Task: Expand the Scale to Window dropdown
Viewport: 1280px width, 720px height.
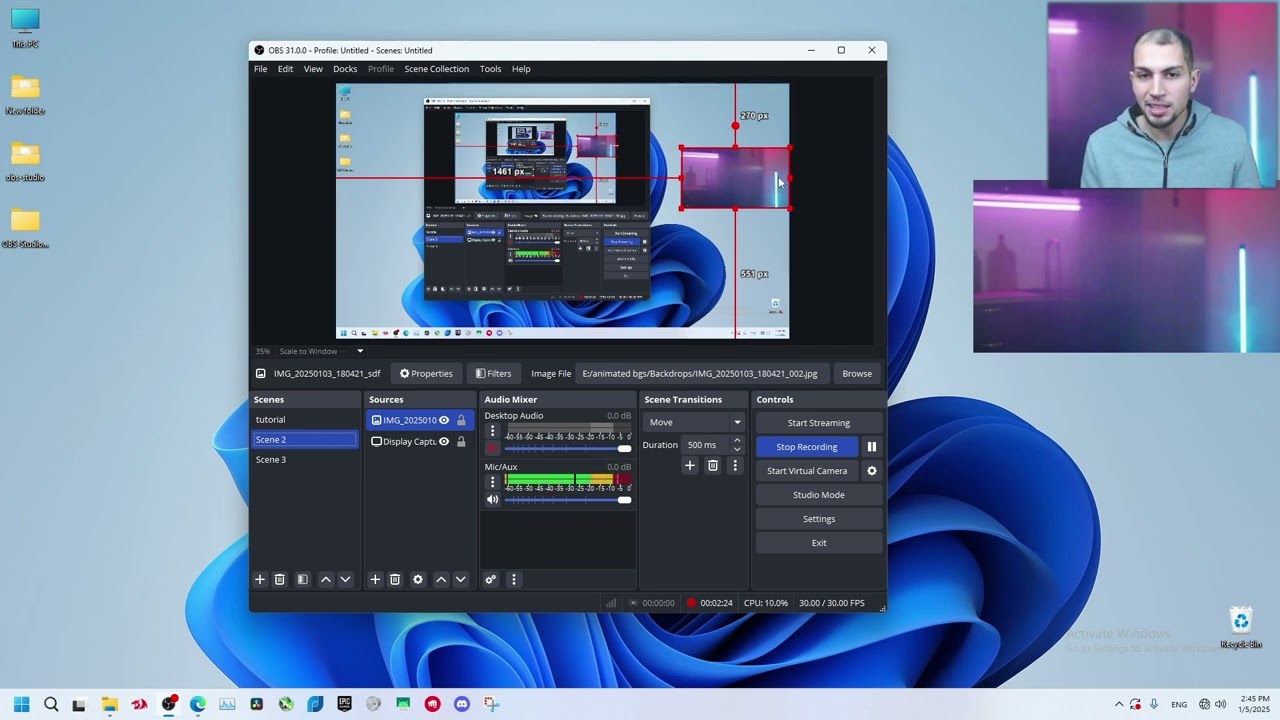Action: click(360, 351)
